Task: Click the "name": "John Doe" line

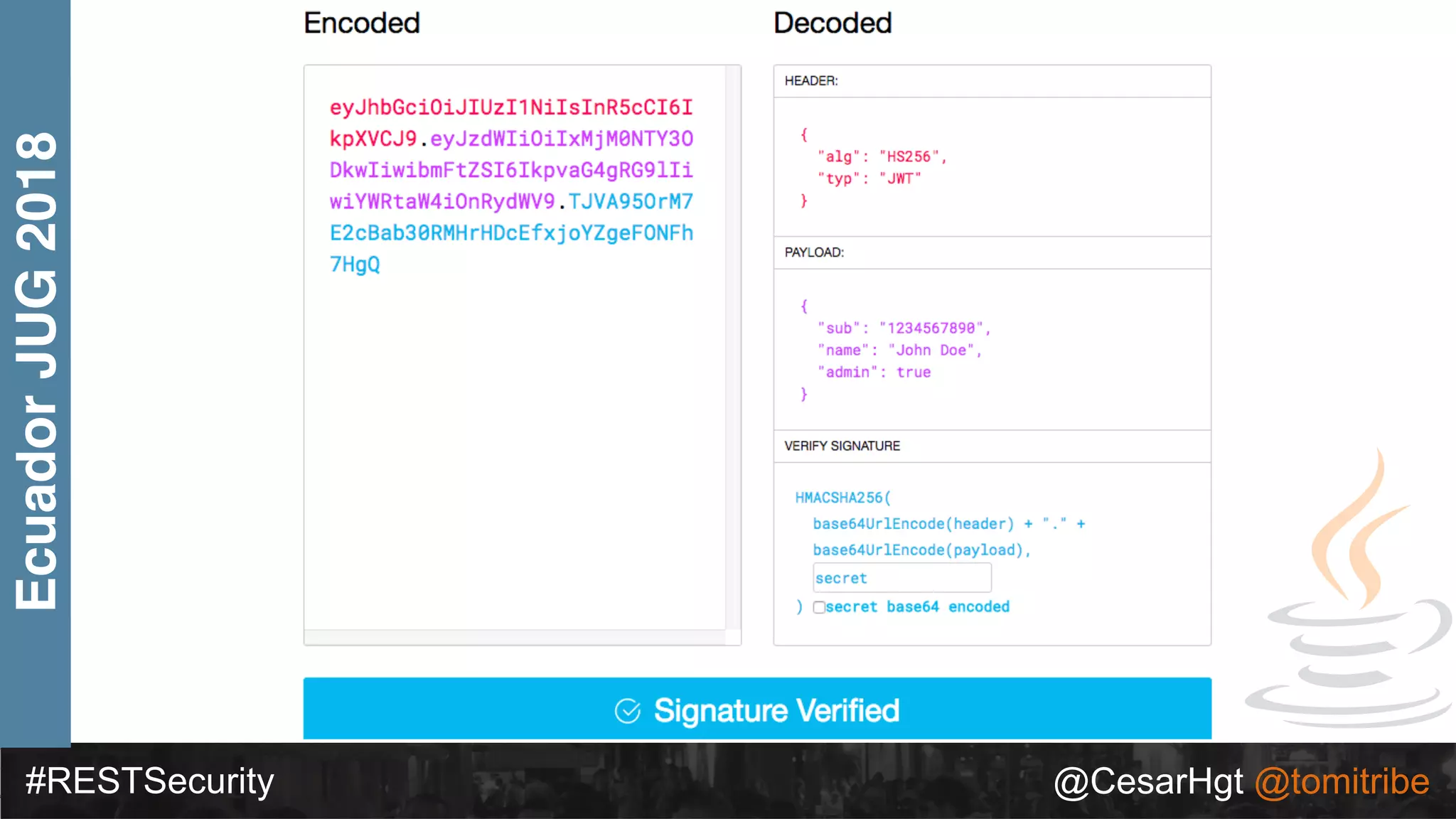Action: click(899, 350)
